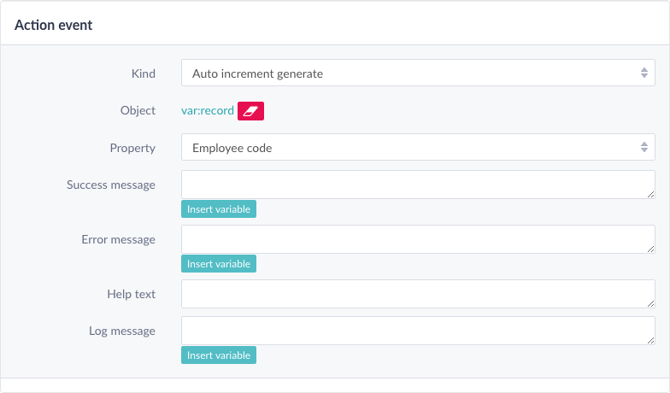Focus the Help text text area
Screen dimensions: 670x393
tap(418, 294)
